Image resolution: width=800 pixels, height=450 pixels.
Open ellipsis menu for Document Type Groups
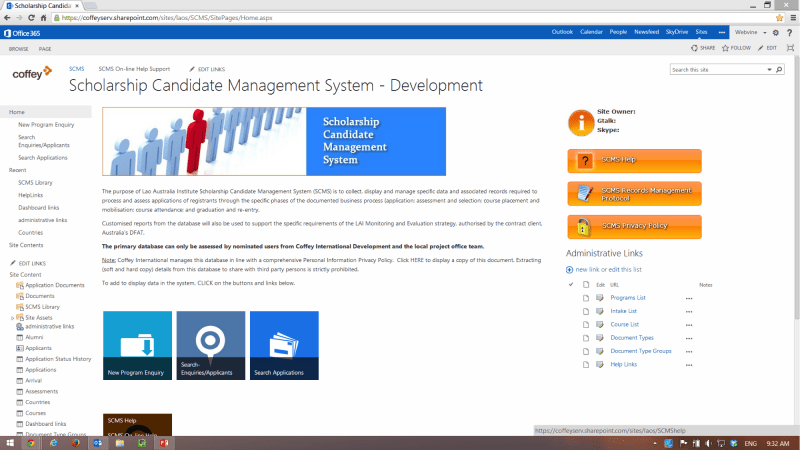(689, 352)
